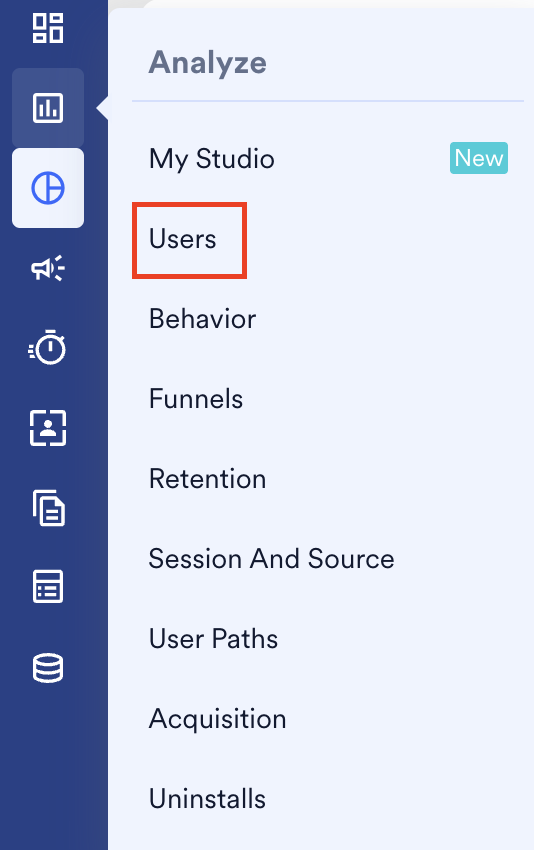
Task: Open the pie chart segment icon
Action: click(48, 188)
